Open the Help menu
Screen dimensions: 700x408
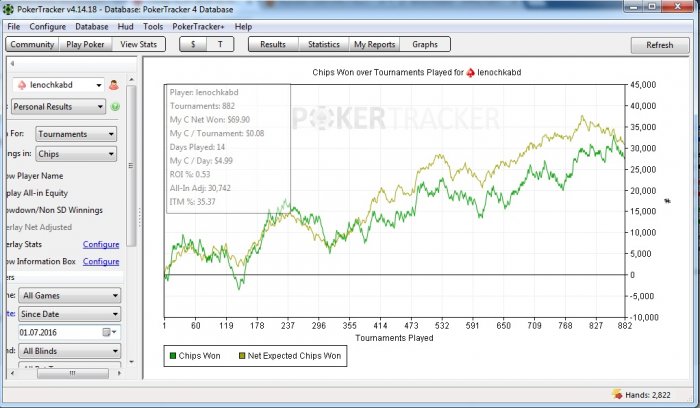pyautogui.click(x=243, y=27)
